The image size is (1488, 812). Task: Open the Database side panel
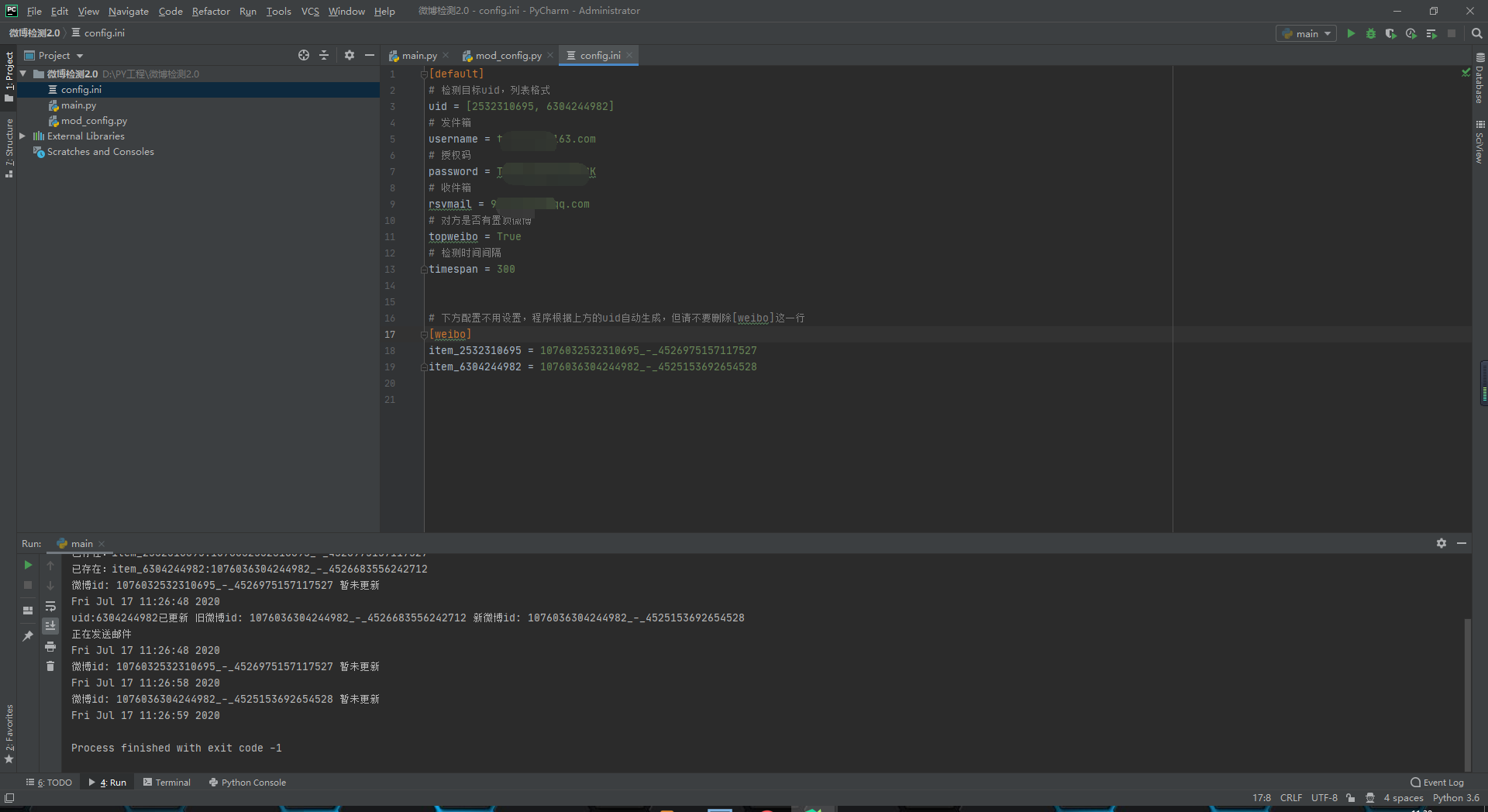[x=1479, y=77]
